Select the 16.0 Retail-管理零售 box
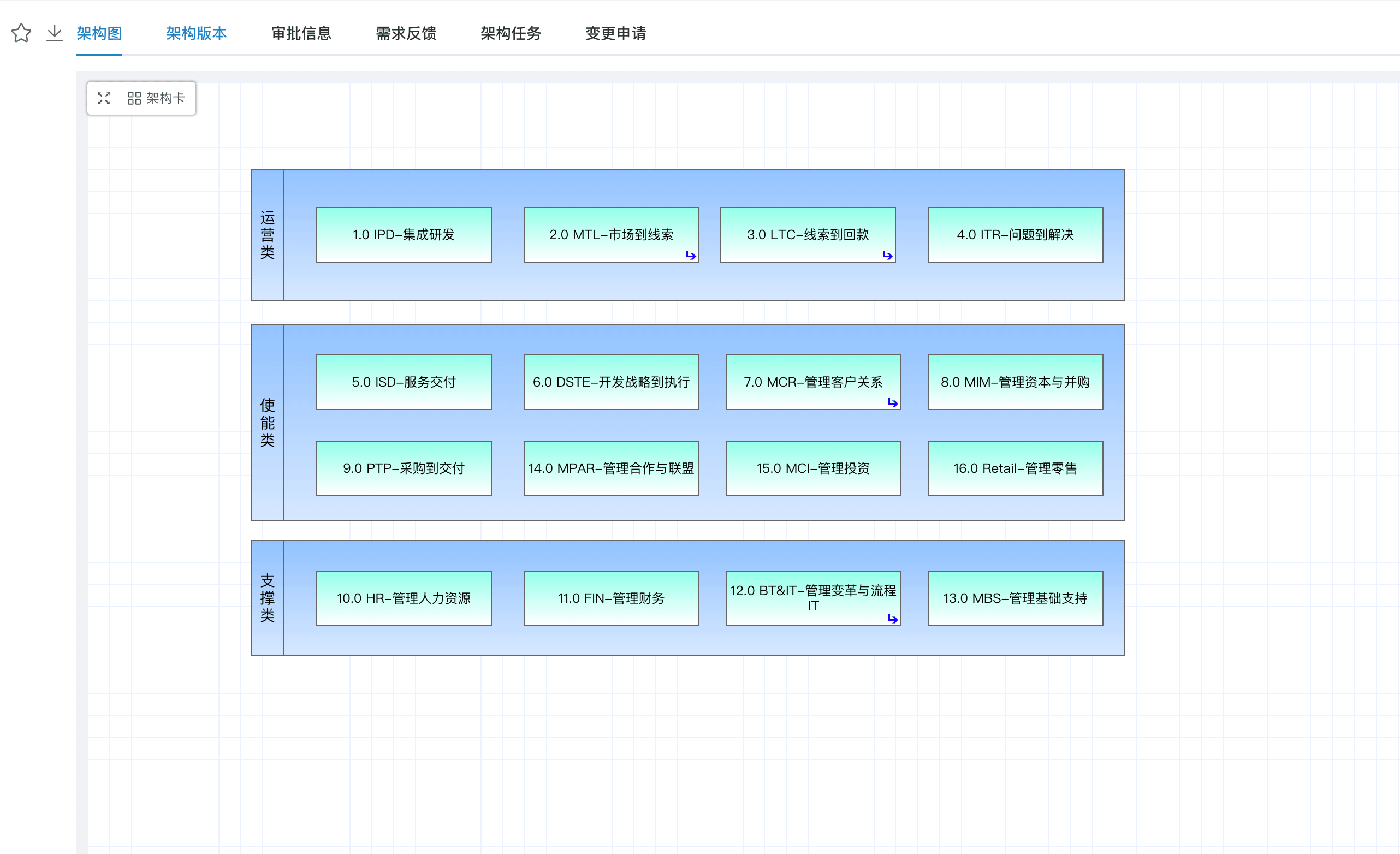The image size is (1400, 854). coord(1015,468)
